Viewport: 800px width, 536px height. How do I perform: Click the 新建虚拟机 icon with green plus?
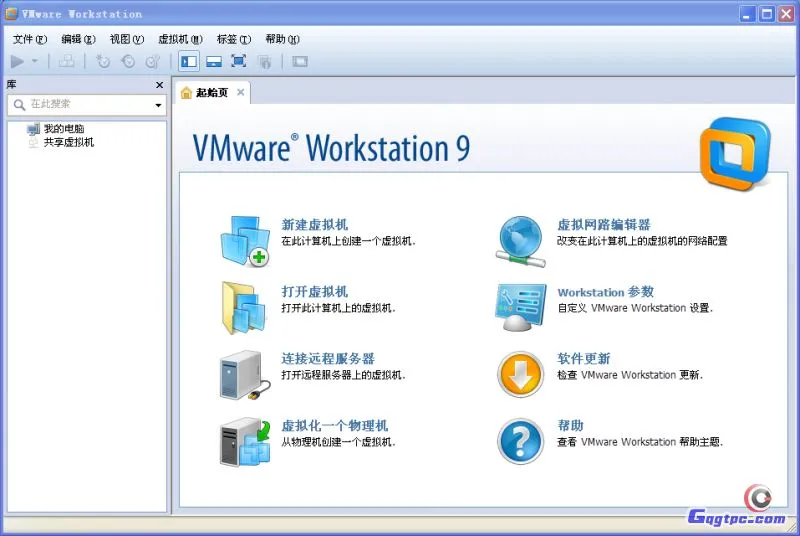coord(245,241)
